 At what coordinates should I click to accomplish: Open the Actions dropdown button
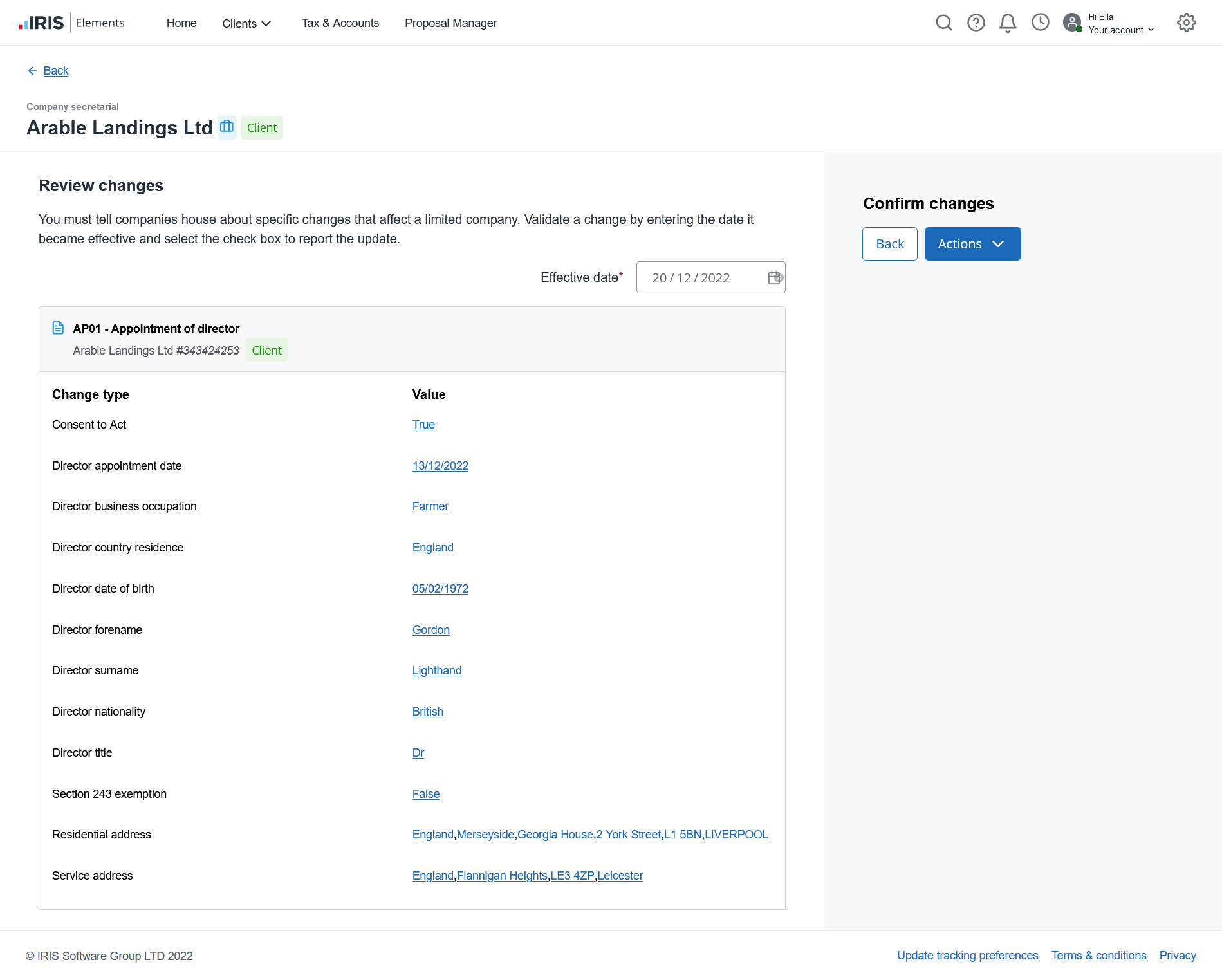tap(972, 244)
